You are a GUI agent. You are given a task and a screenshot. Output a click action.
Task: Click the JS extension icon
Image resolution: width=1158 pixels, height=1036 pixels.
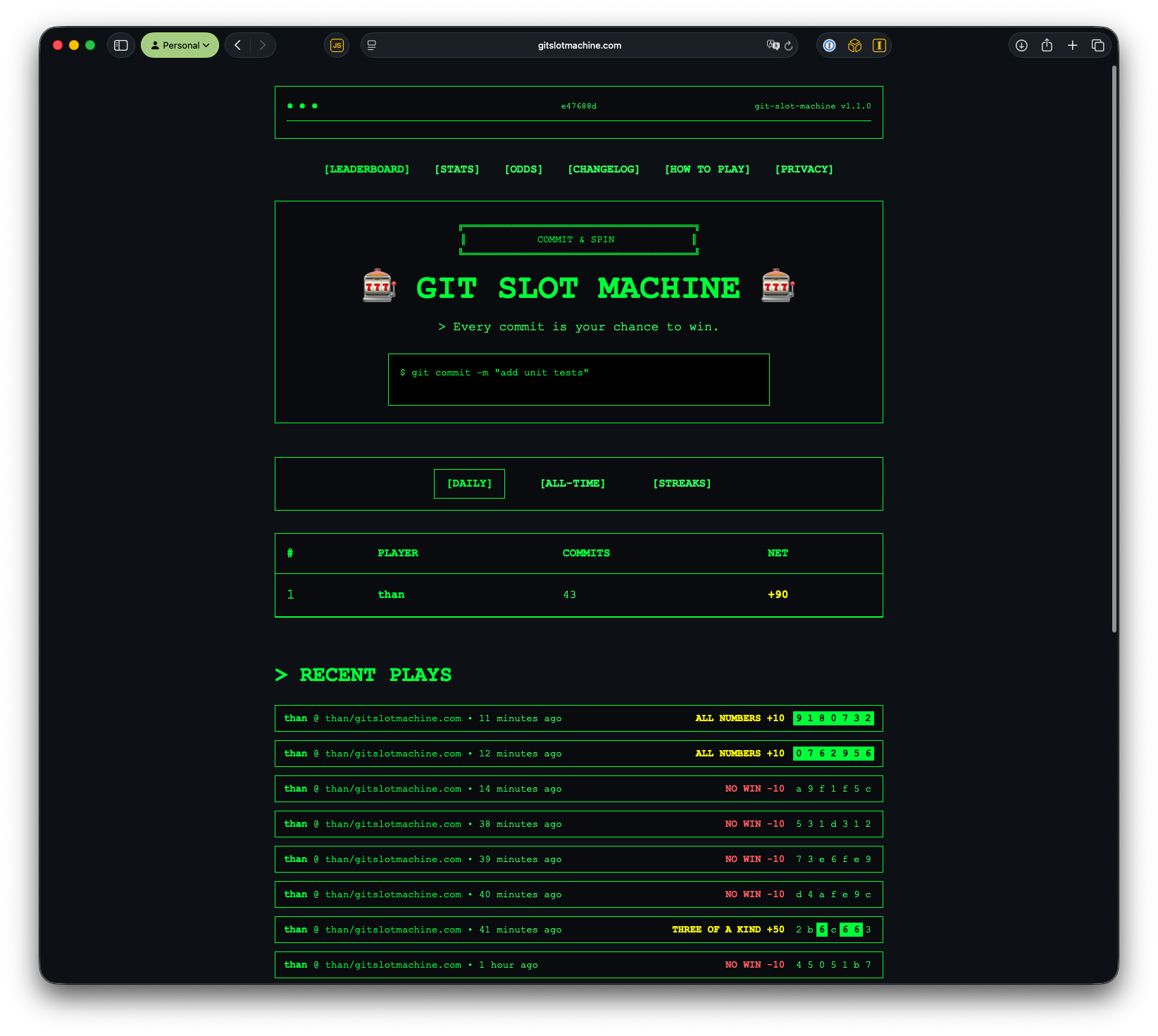tap(337, 45)
